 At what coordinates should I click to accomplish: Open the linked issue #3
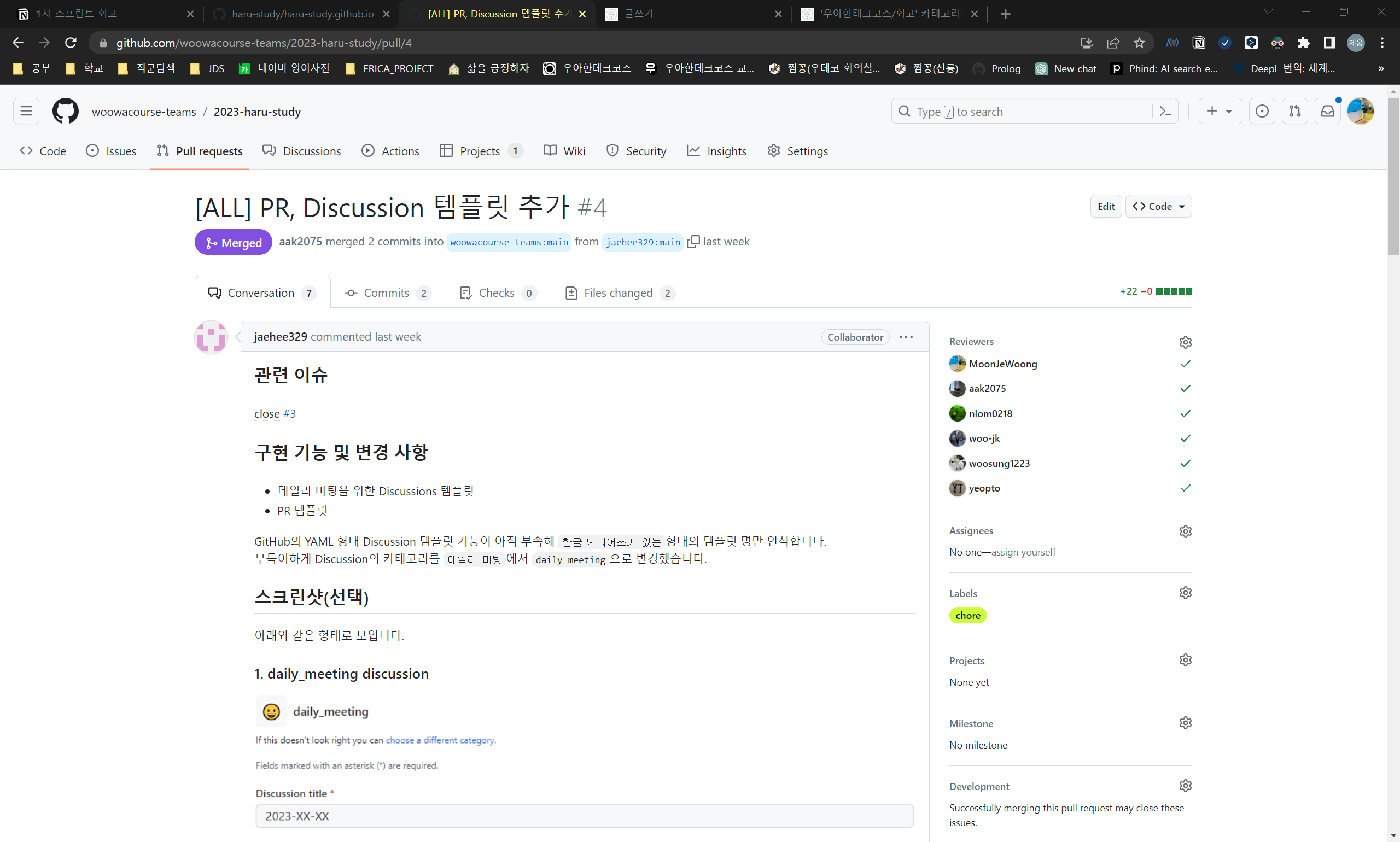point(289,414)
